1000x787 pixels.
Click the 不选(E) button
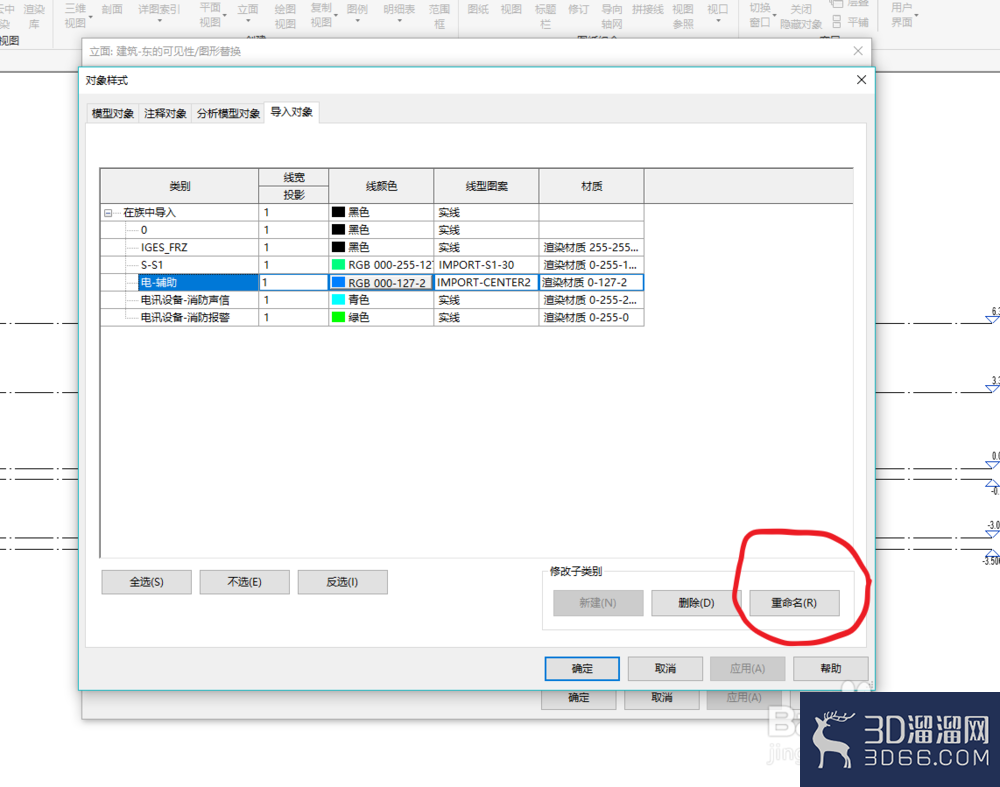[x=245, y=582]
